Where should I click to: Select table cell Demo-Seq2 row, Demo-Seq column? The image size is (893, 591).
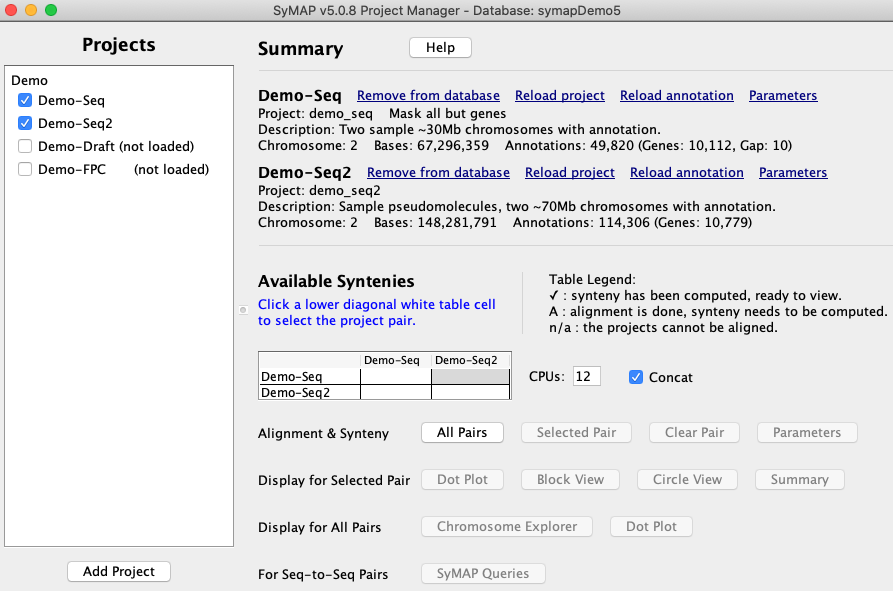(x=396, y=392)
